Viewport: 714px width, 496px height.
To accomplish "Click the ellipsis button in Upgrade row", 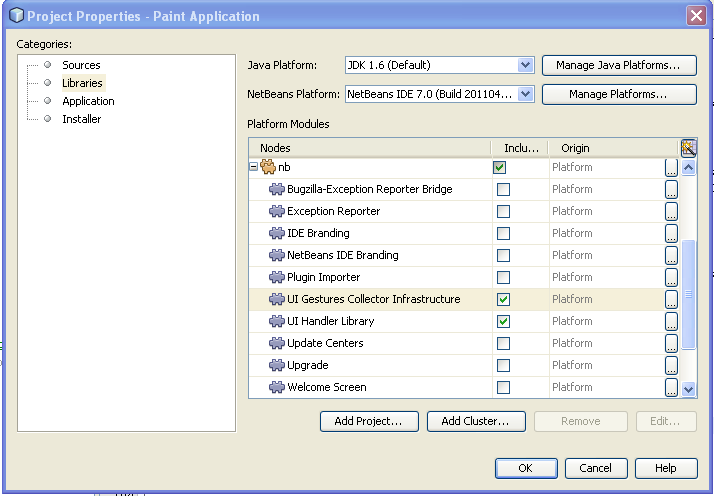I will pos(671,365).
